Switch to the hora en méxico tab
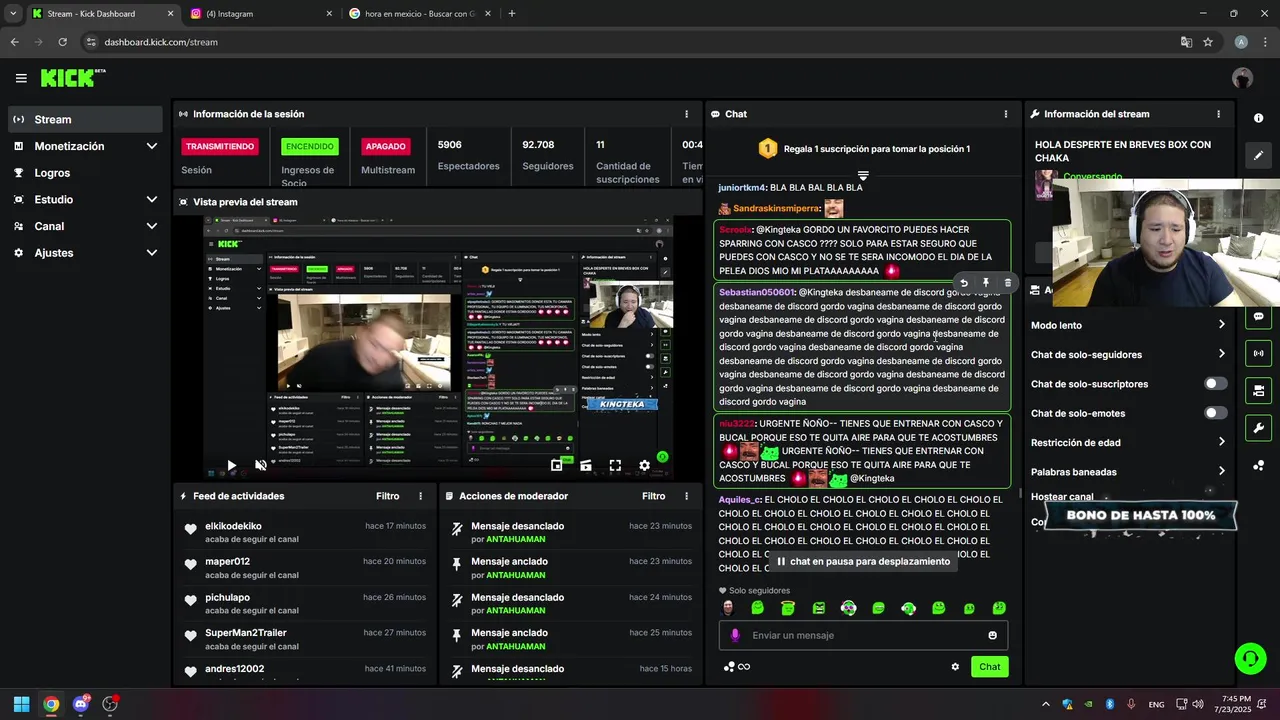The image size is (1280, 720). pos(420,14)
